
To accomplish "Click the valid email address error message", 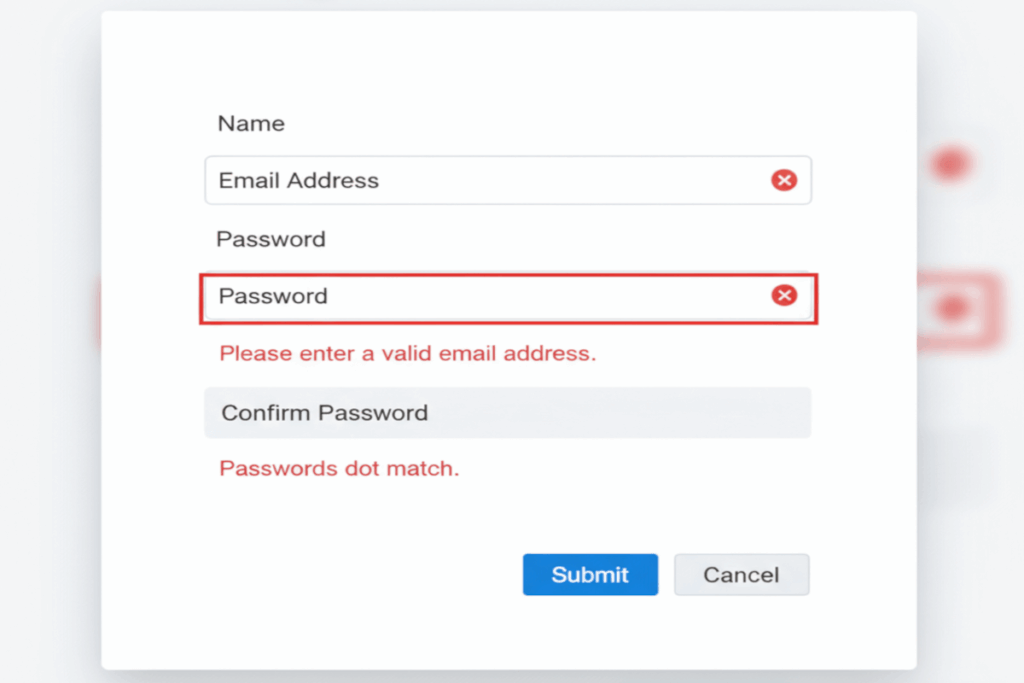I will point(407,353).
